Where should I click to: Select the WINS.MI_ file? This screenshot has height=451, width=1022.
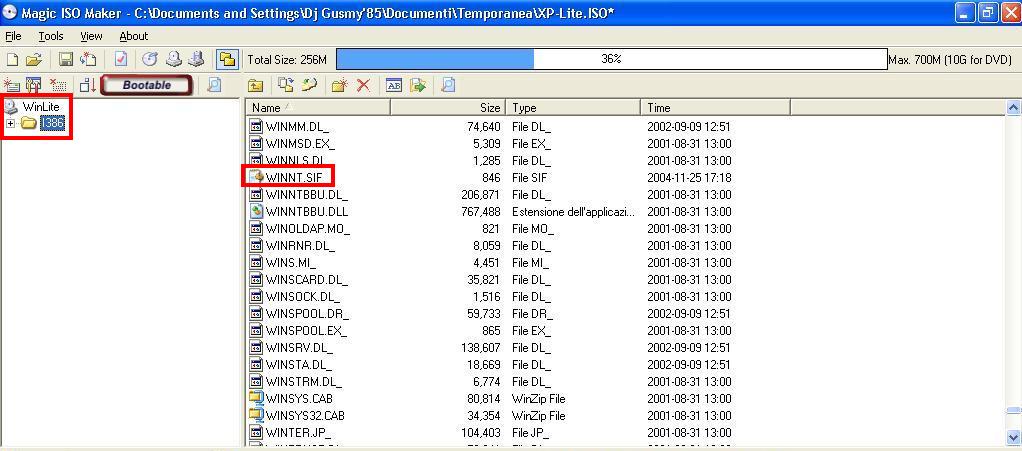(x=291, y=263)
